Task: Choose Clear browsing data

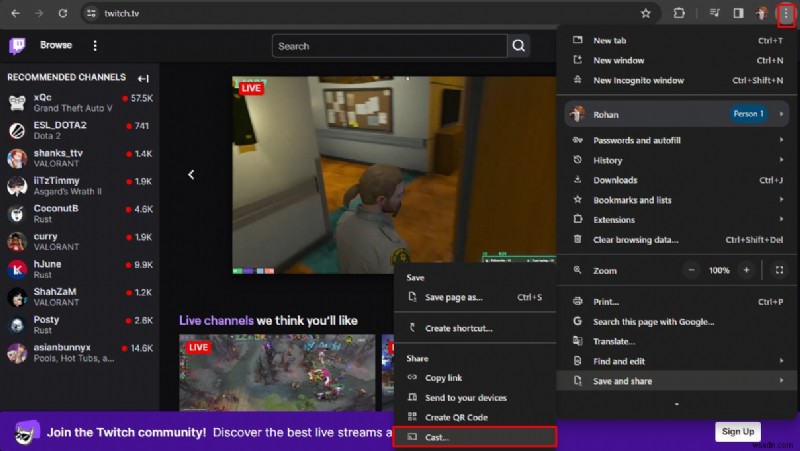Action: coord(678,239)
